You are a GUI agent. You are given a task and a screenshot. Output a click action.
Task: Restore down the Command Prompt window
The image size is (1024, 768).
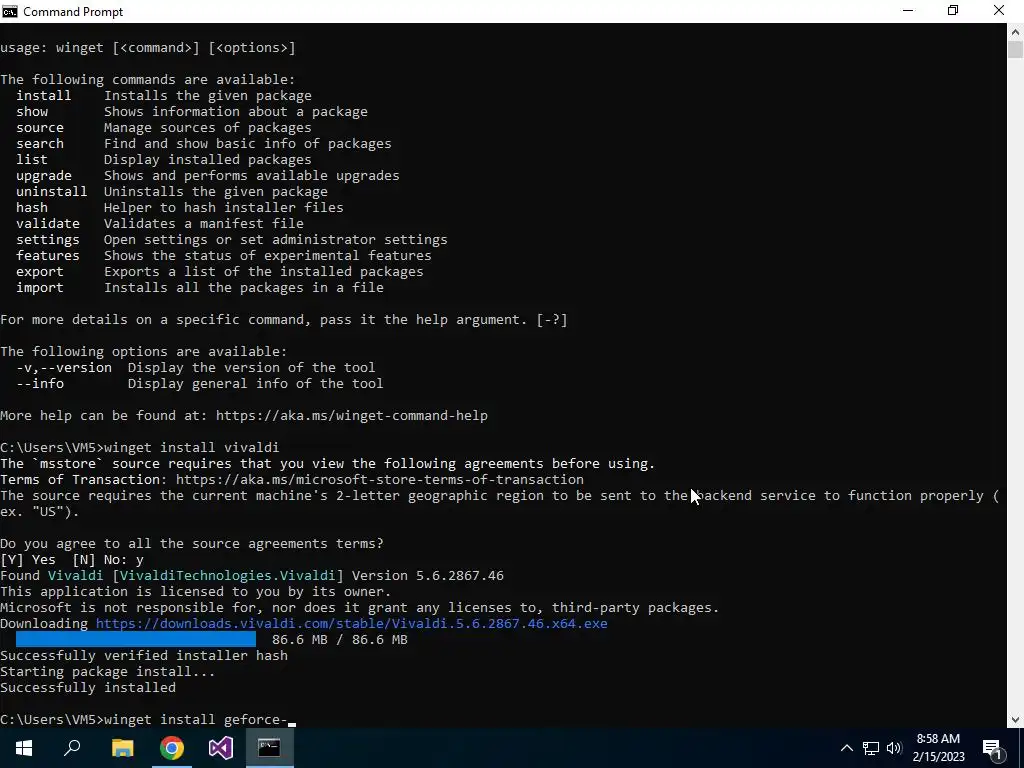(x=953, y=11)
